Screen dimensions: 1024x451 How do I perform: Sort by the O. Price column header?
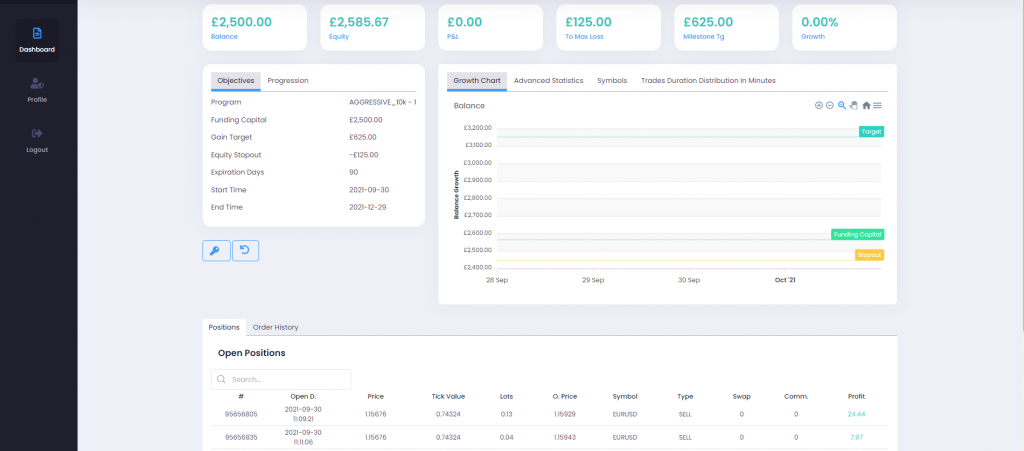[x=565, y=396]
